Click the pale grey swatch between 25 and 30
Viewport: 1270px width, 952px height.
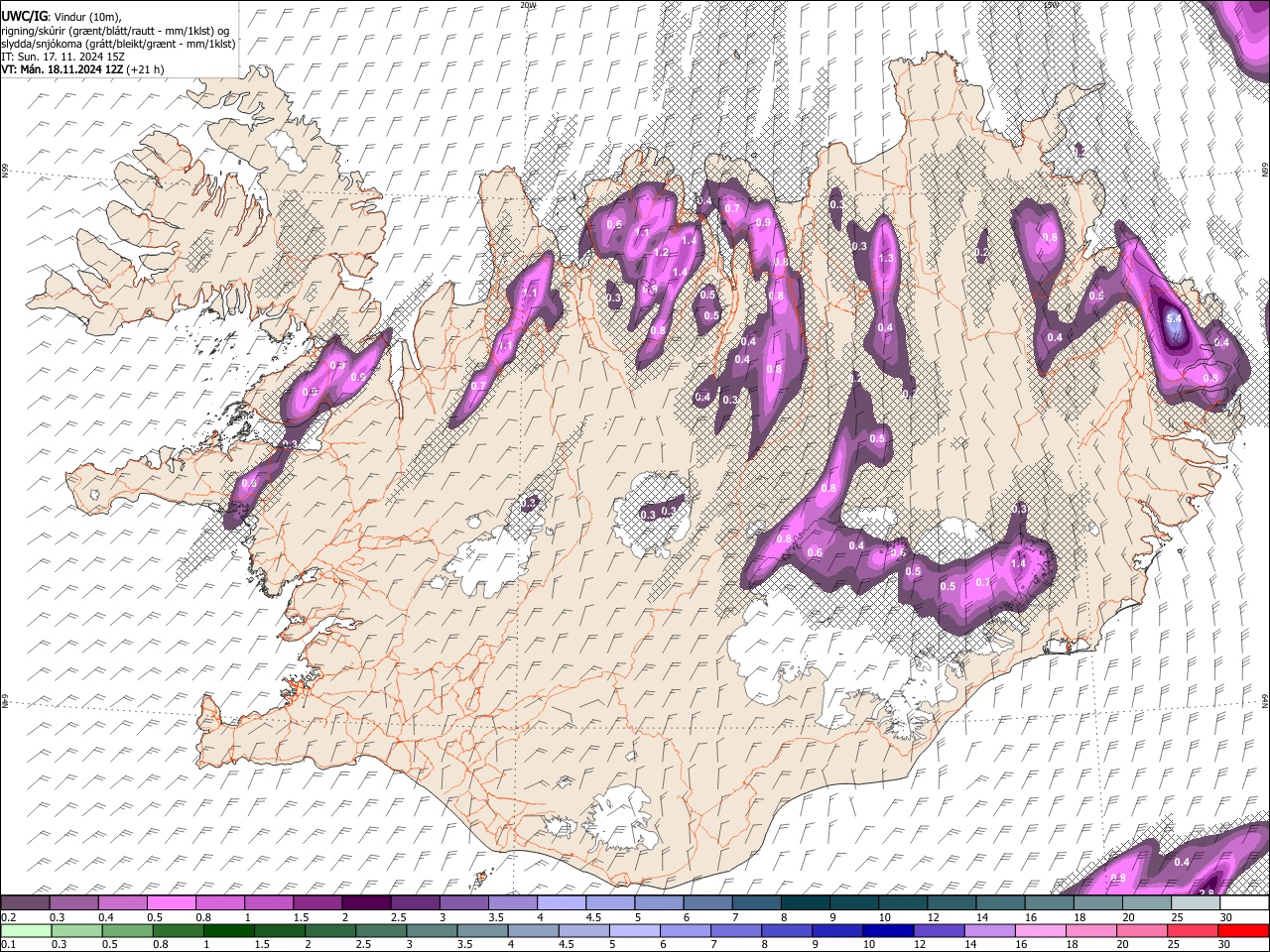pos(1196,902)
